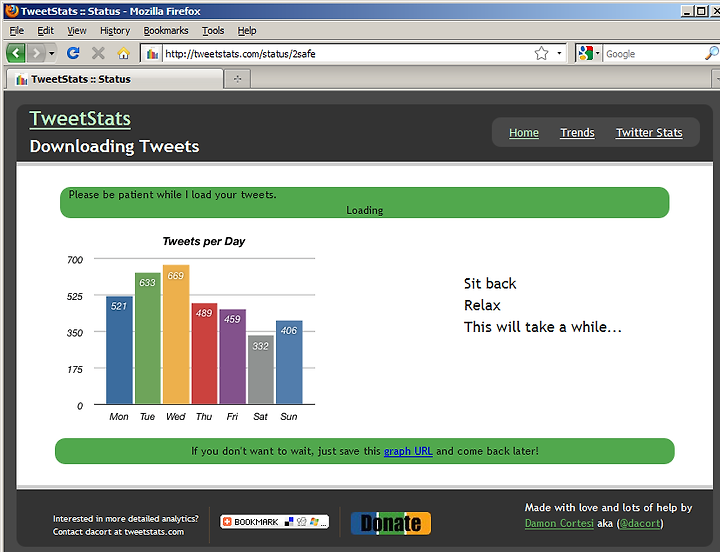Click the Google search engine icon

[585, 53]
